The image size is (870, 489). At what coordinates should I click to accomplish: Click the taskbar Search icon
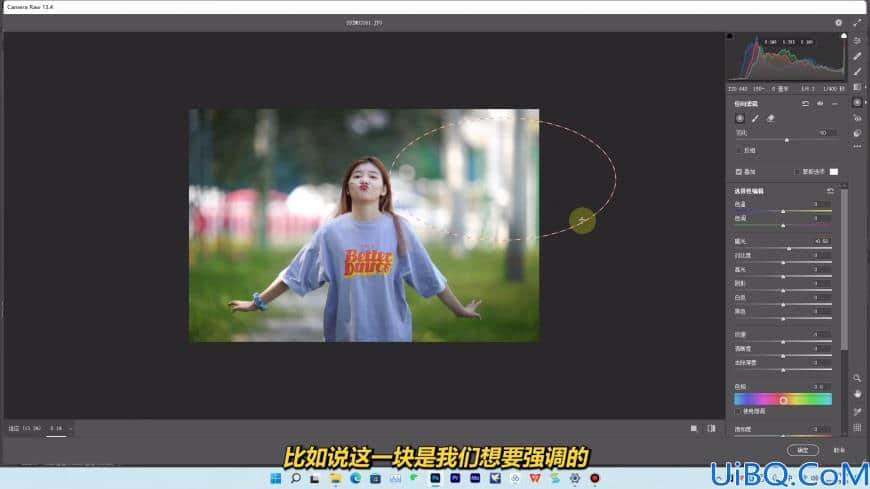point(295,478)
